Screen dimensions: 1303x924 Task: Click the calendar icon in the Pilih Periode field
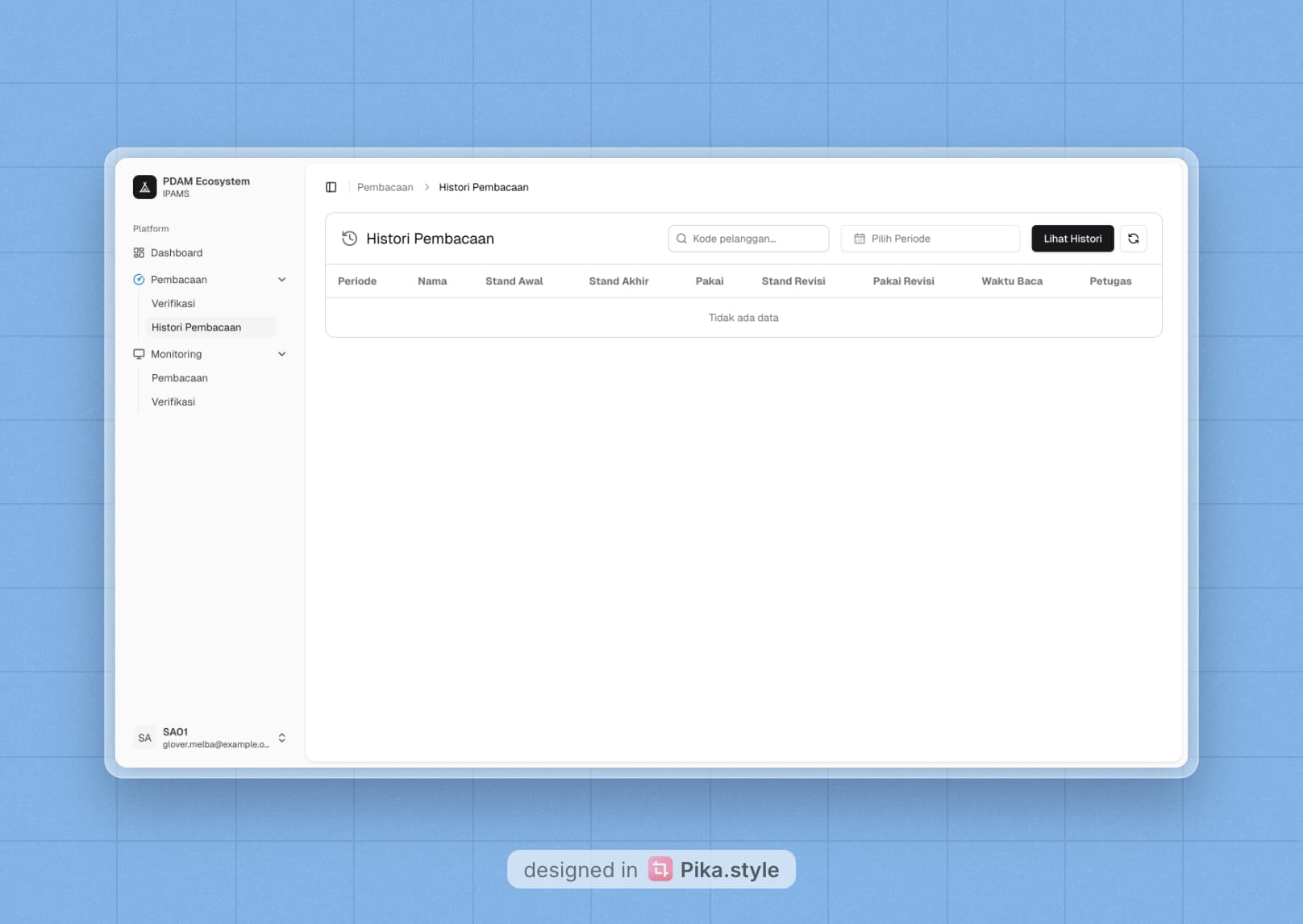click(x=860, y=239)
